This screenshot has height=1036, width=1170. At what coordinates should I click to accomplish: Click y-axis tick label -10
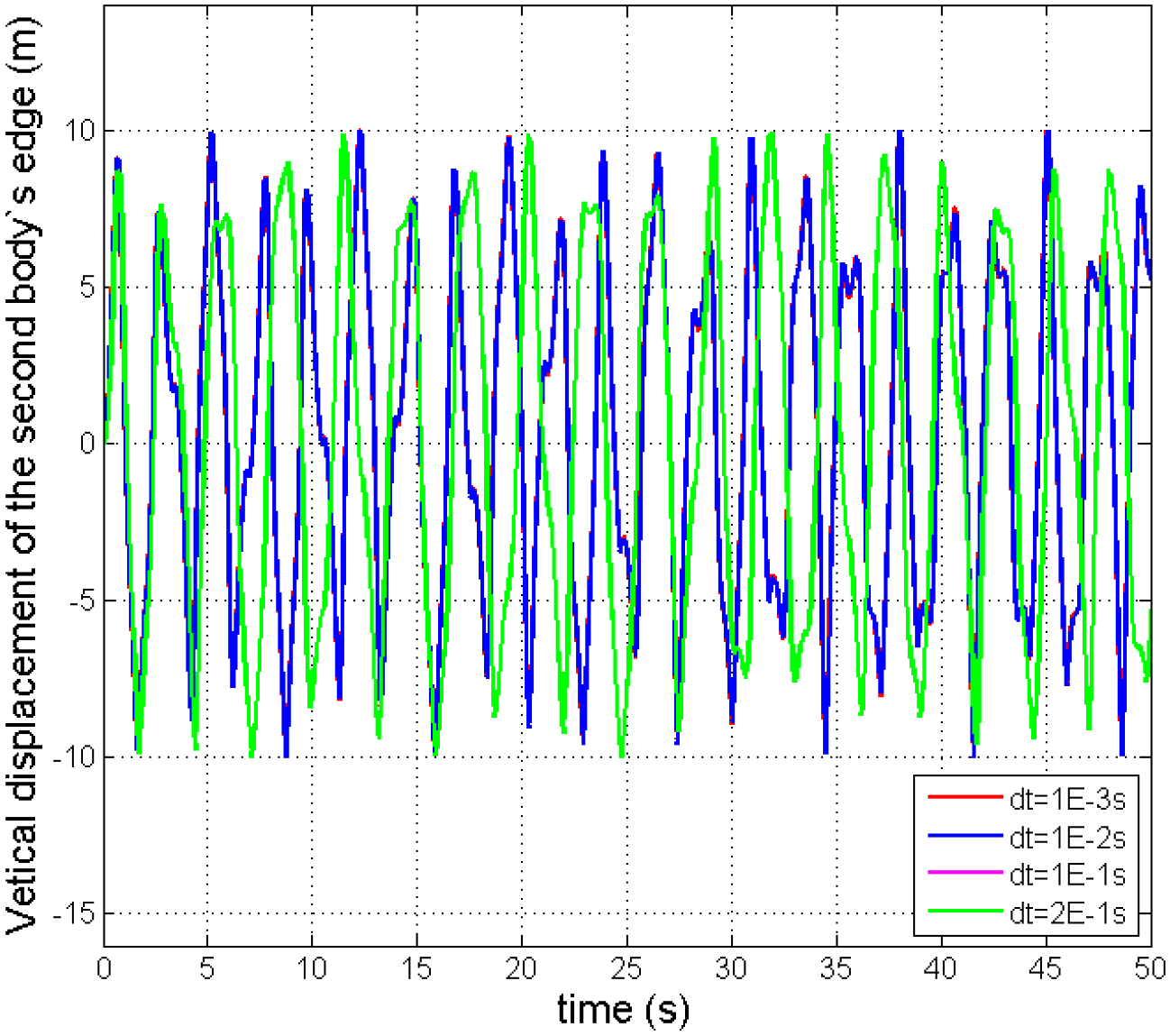coord(74,756)
